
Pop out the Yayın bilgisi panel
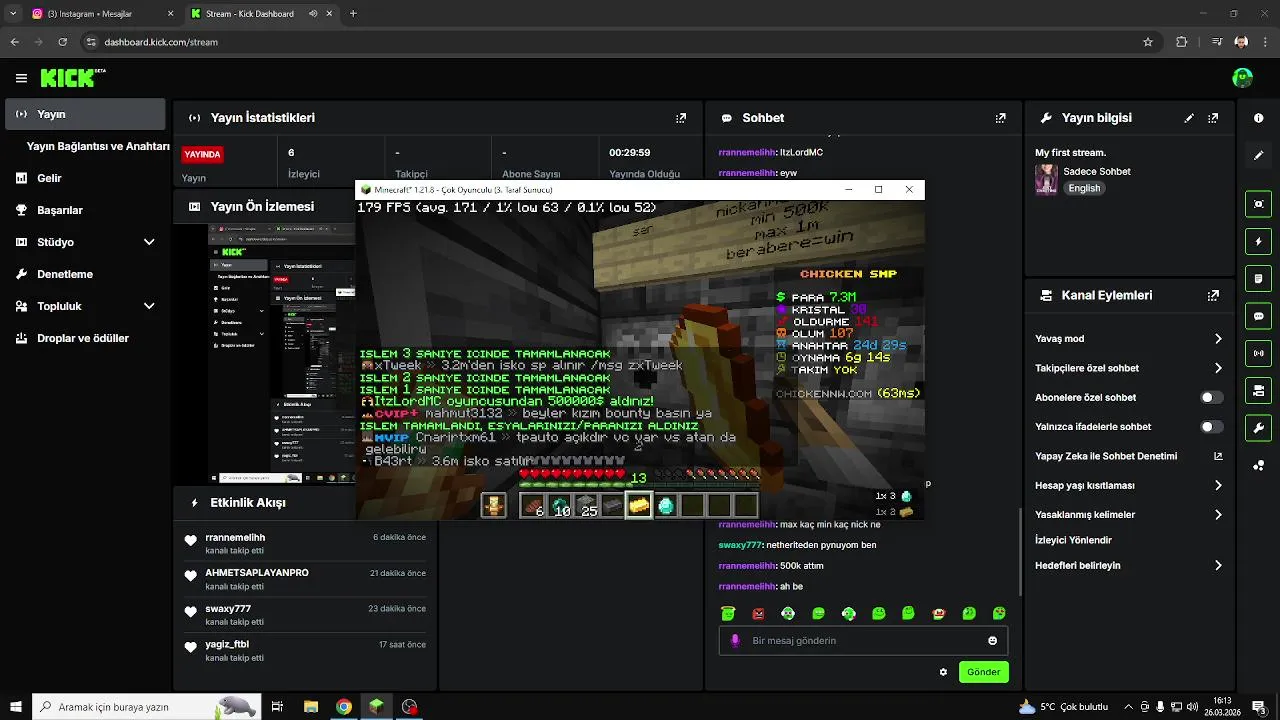pos(1213,118)
